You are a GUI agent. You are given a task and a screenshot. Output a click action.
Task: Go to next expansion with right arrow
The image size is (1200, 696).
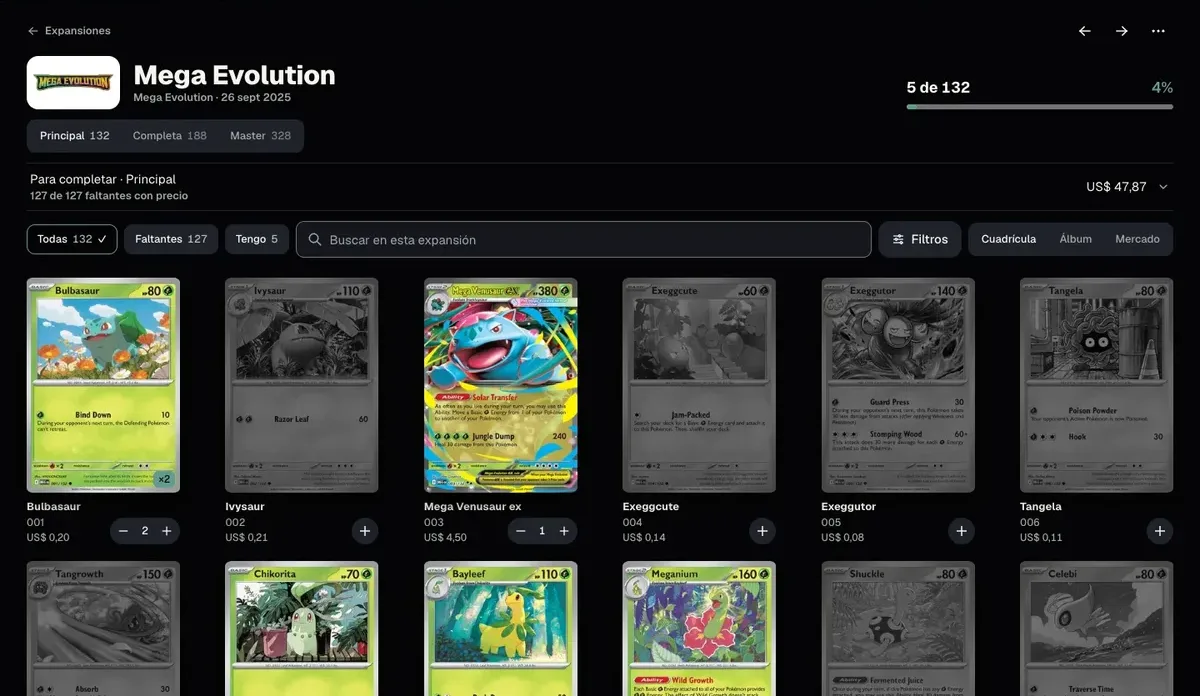1122,31
